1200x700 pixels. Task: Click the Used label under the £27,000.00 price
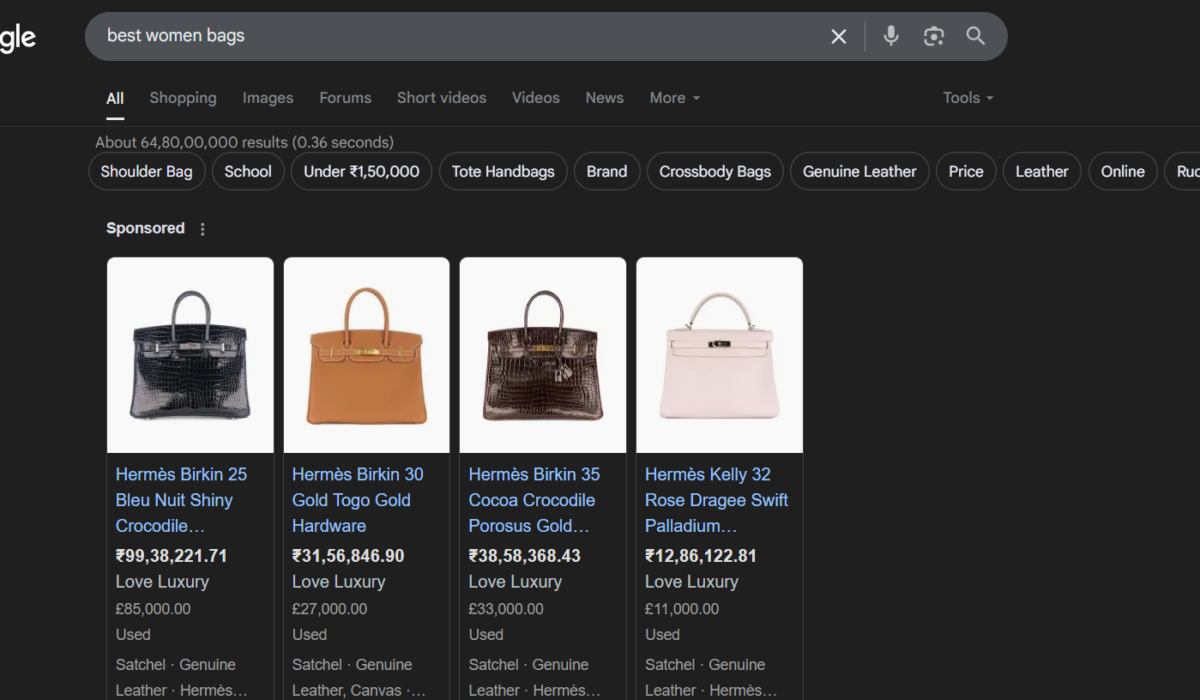click(x=310, y=635)
